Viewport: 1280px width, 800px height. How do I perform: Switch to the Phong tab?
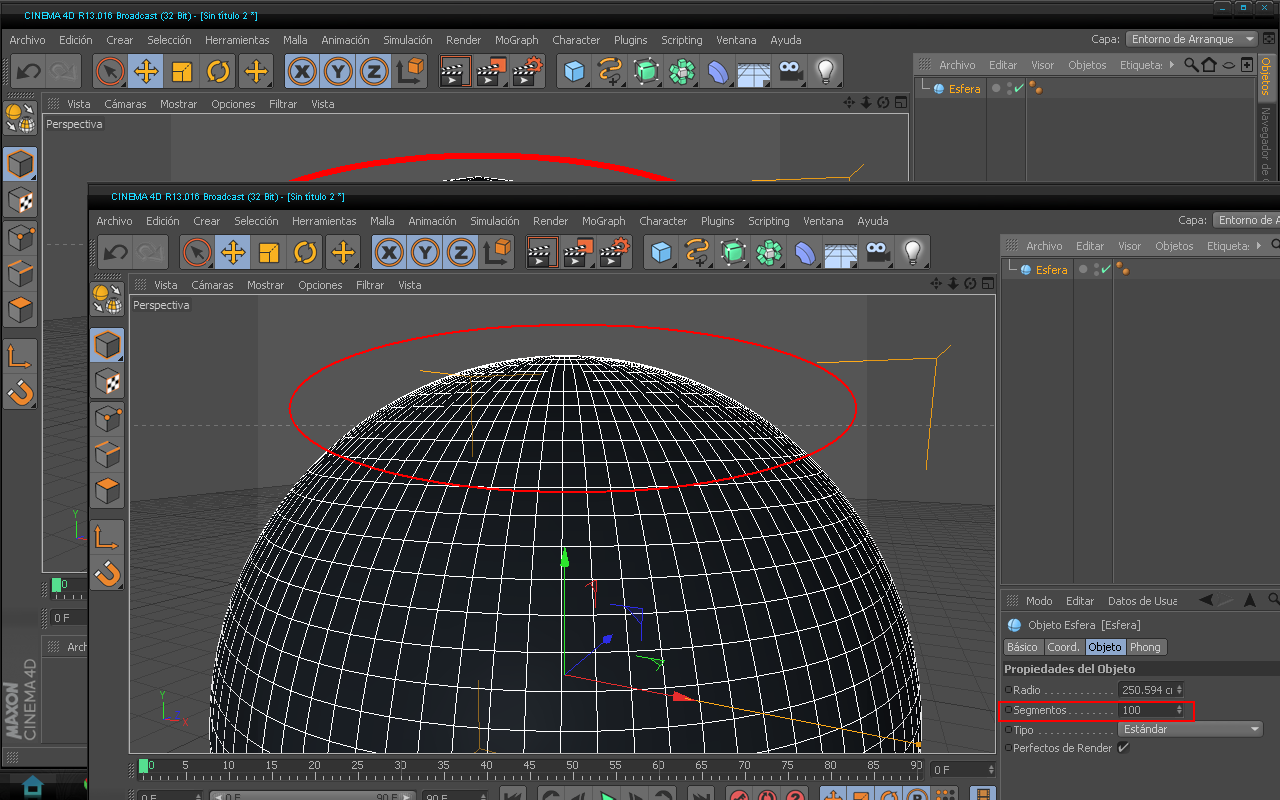coord(1145,647)
